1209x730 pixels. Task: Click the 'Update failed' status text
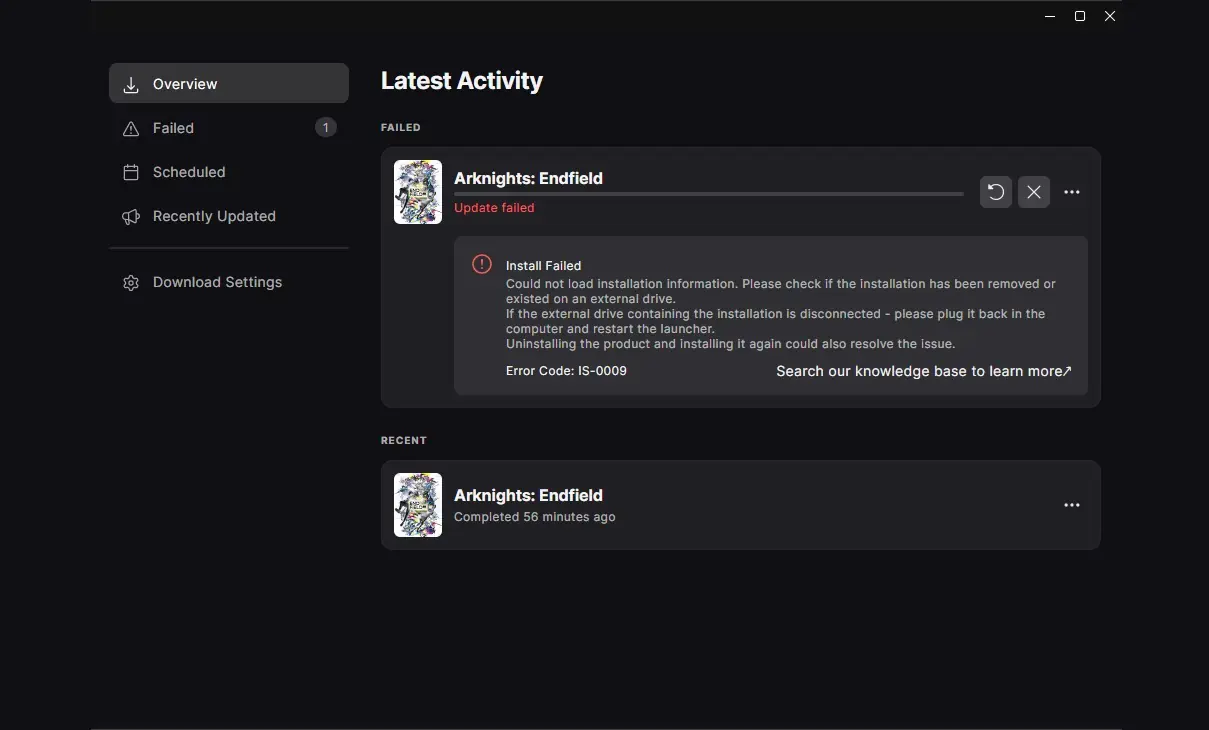(x=494, y=208)
